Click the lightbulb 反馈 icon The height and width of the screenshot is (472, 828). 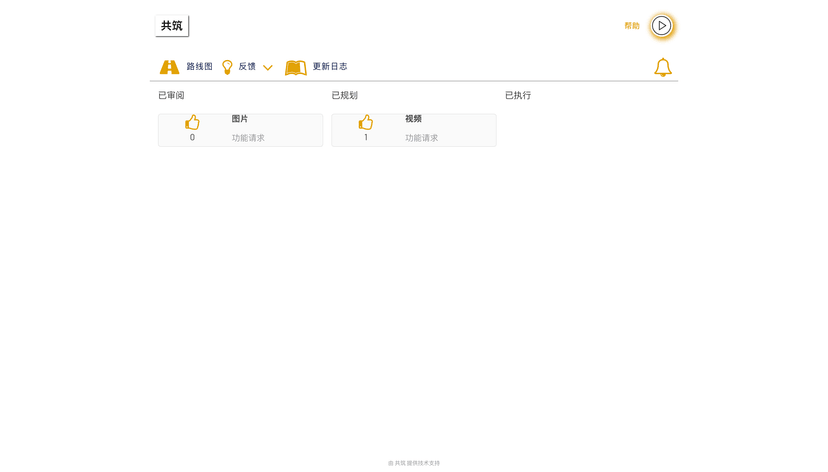coord(227,67)
